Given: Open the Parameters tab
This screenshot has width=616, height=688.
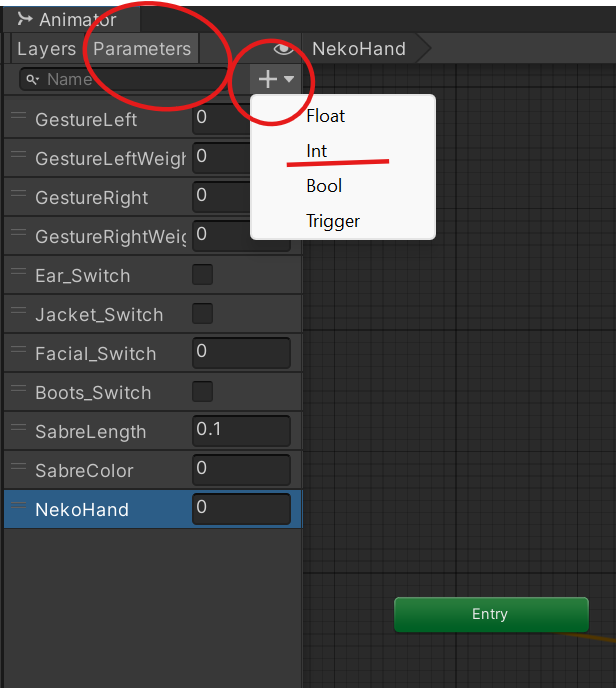Looking at the screenshot, I should (142, 49).
